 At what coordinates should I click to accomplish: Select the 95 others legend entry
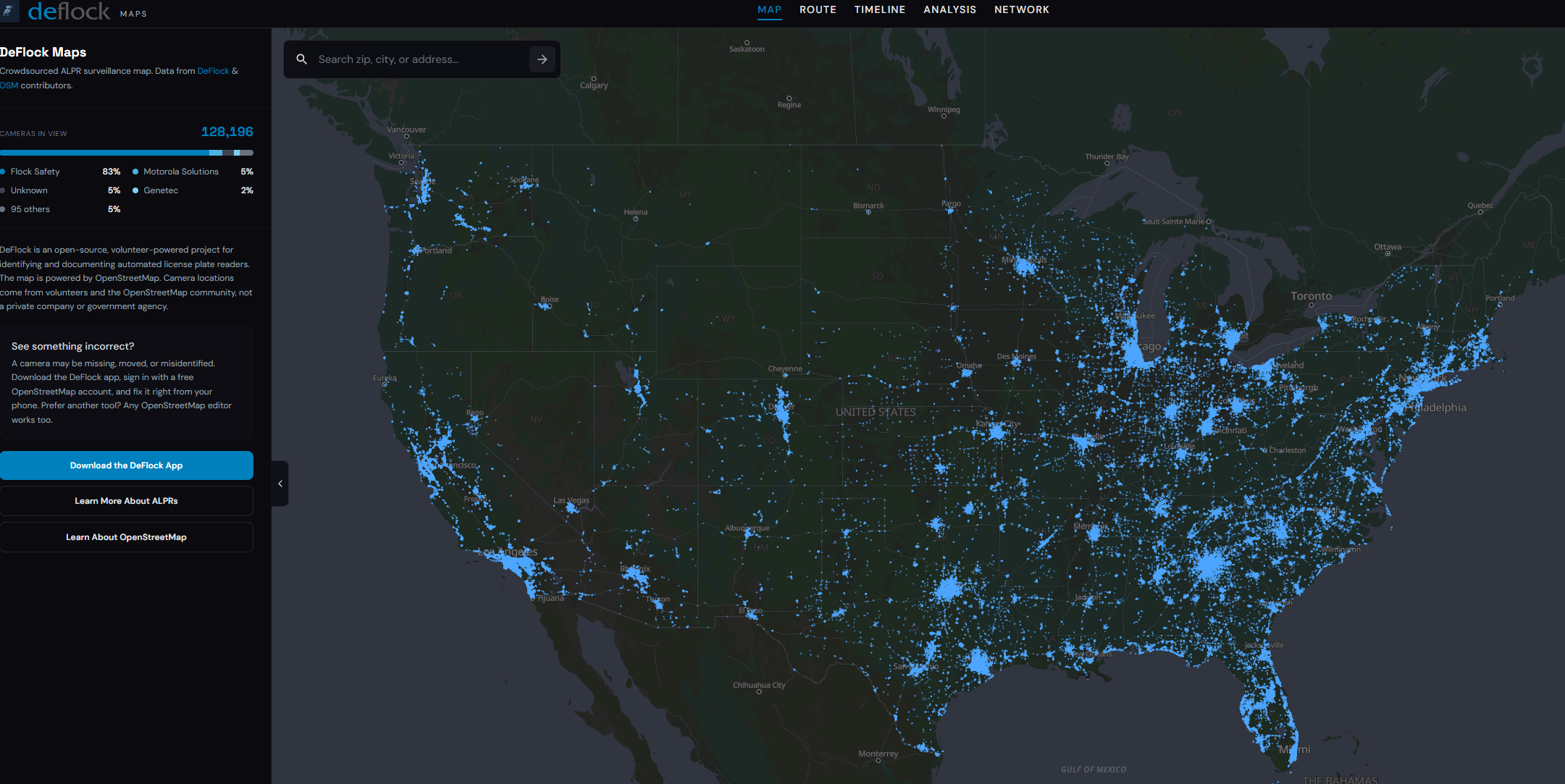tap(60, 209)
